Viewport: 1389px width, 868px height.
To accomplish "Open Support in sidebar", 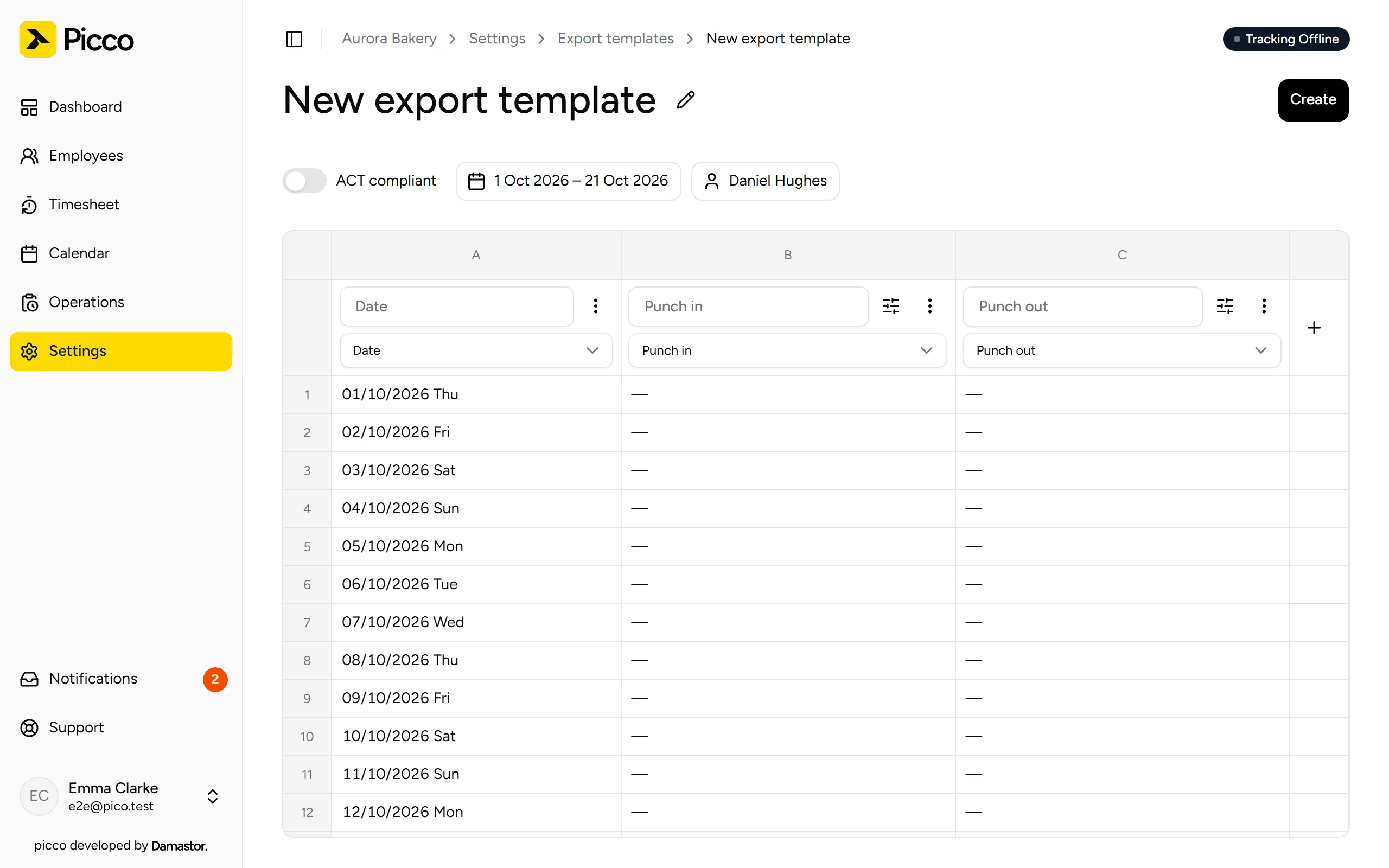I will point(120,727).
